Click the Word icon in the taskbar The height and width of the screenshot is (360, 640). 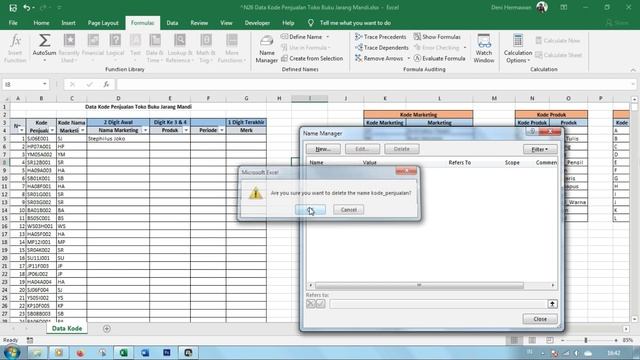point(145,353)
